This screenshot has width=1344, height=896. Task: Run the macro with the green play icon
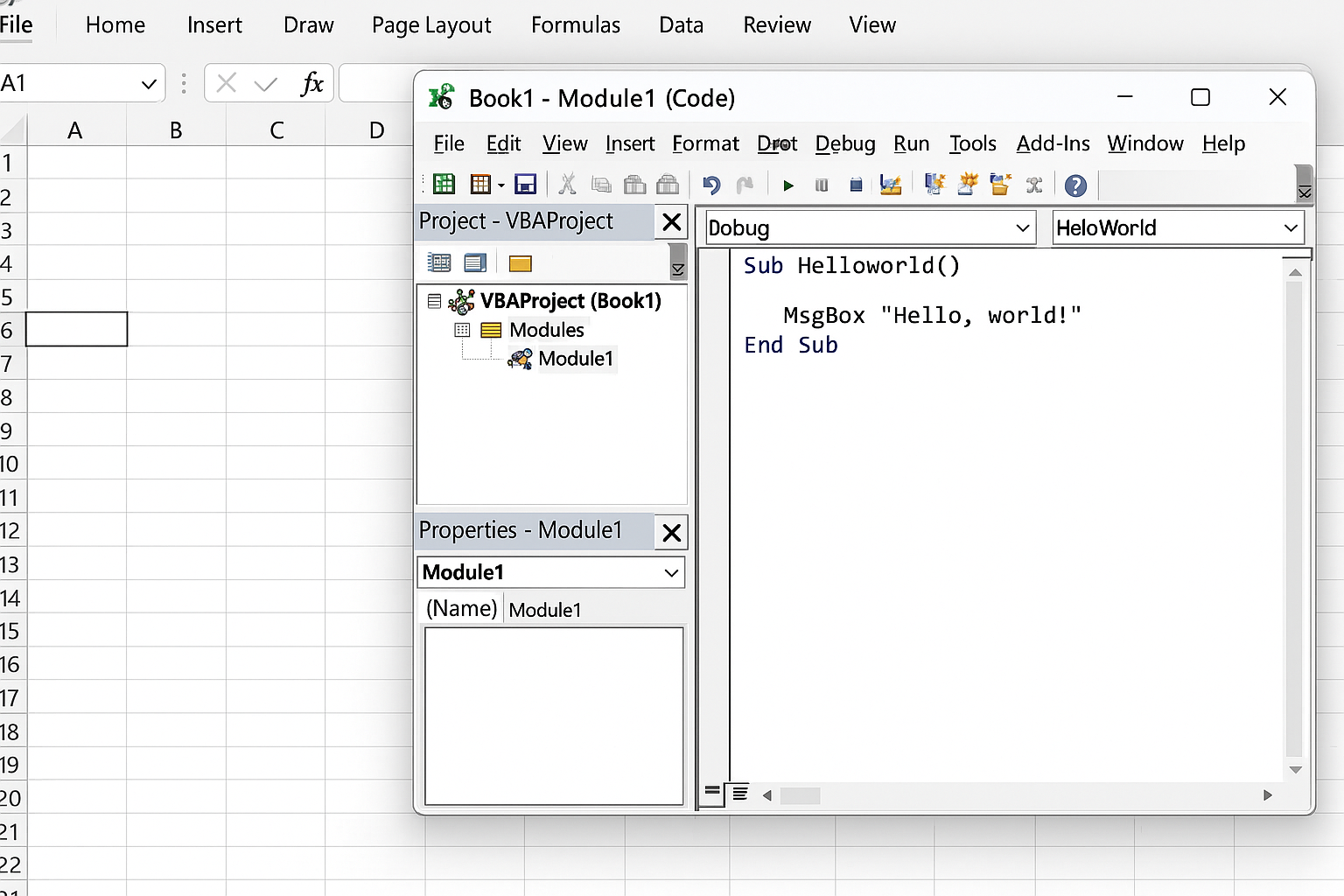click(x=788, y=185)
